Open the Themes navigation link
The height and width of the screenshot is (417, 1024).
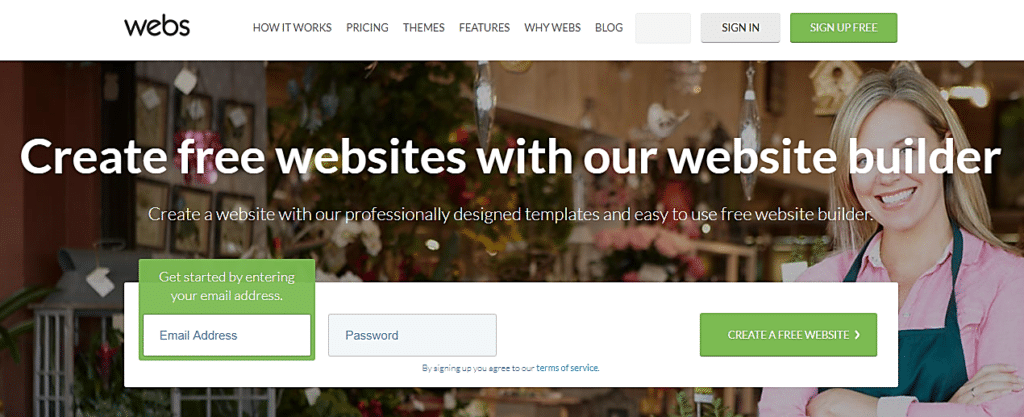(x=424, y=27)
